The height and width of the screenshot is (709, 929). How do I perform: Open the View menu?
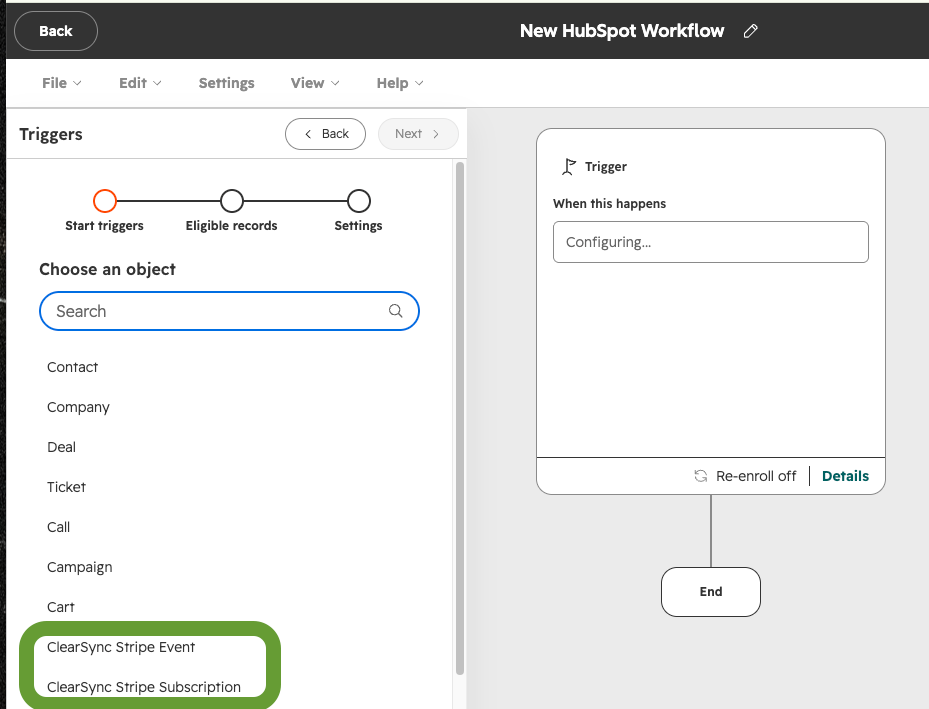point(315,83)
